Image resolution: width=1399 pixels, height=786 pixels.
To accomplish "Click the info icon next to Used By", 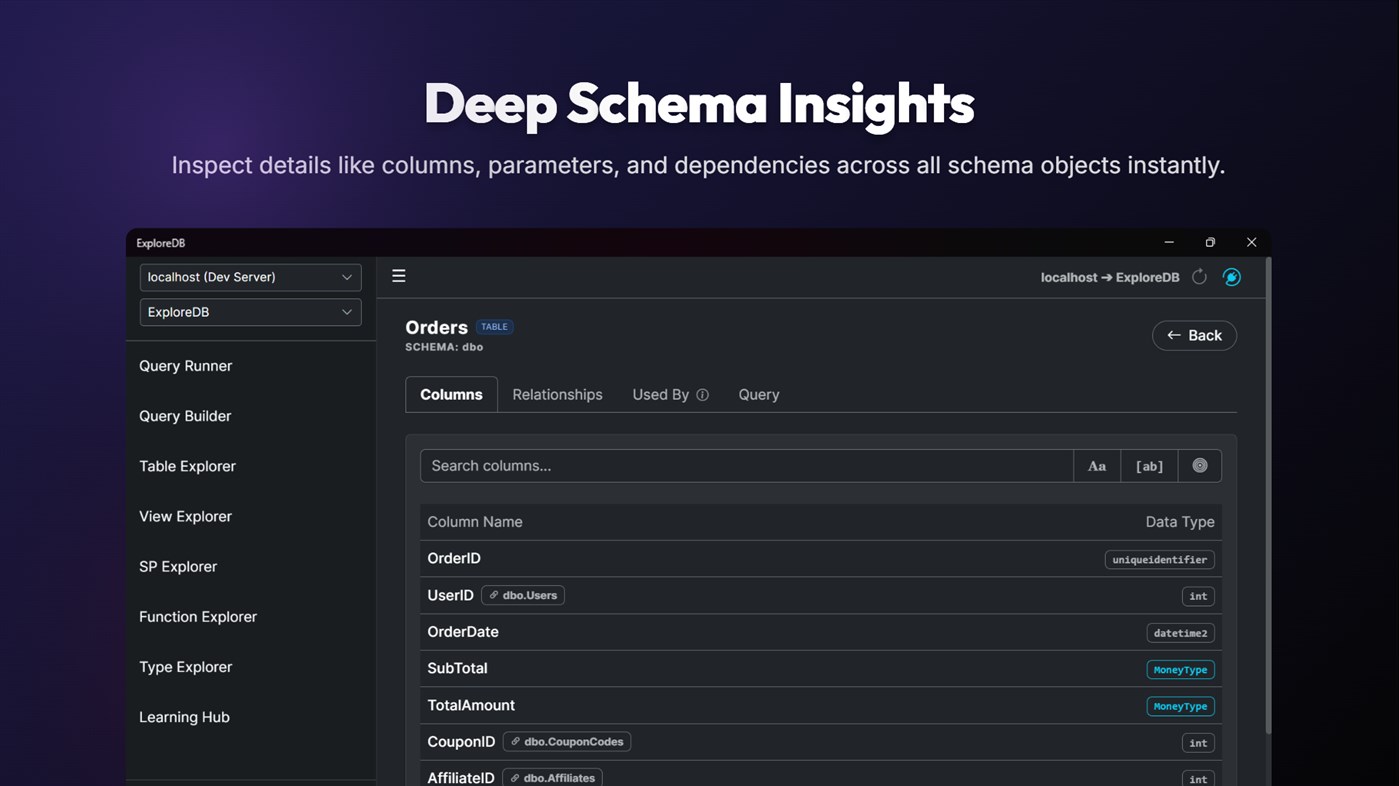I will coord(702,395).
